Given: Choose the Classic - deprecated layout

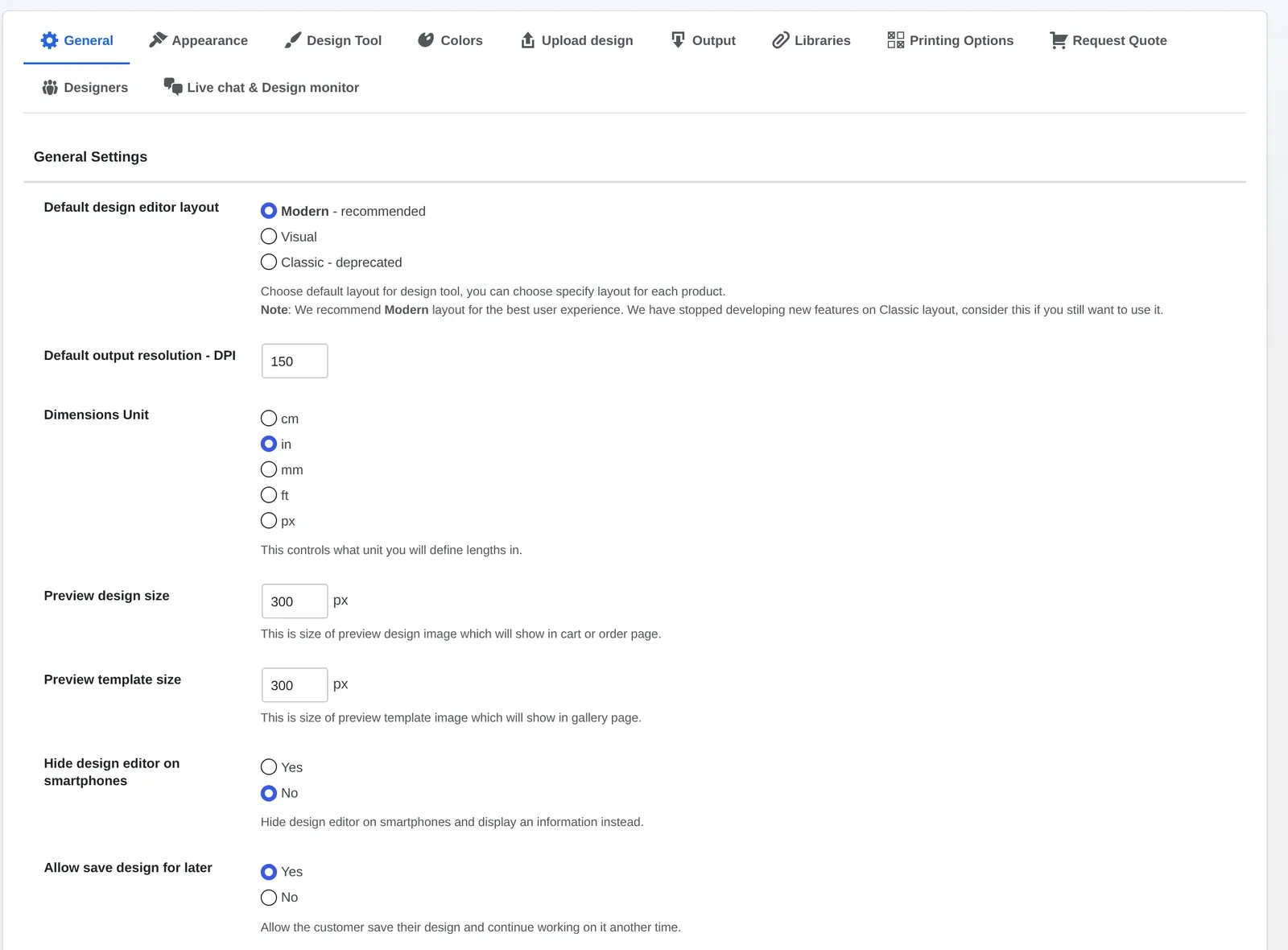Looking at the screenshot, I should tap(269, 262).
